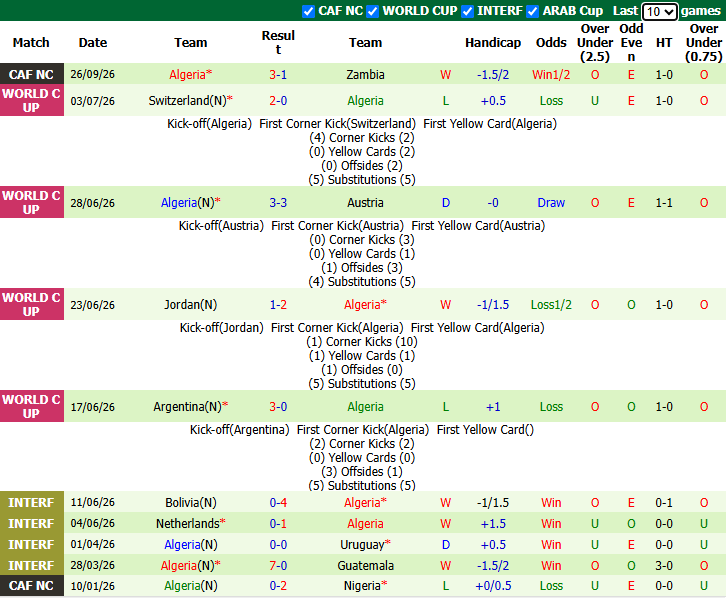
Task: Click the 3-0 result versus Argentina
Action: (278, 406)
